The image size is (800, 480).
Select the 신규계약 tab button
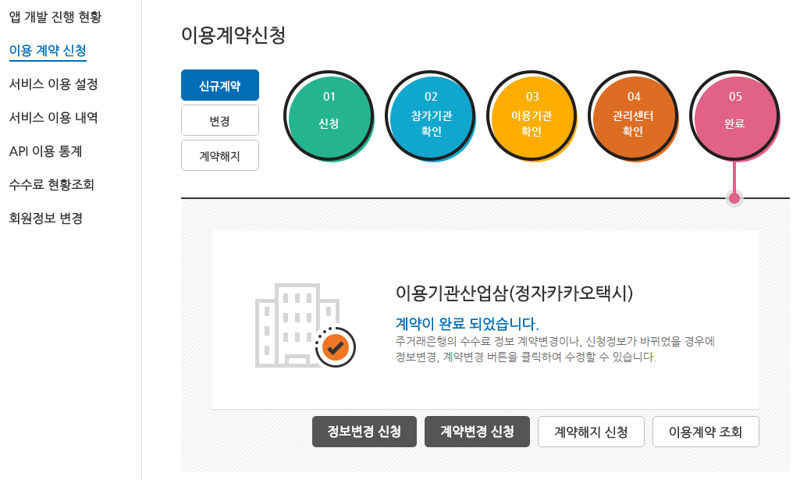point(220,85)
